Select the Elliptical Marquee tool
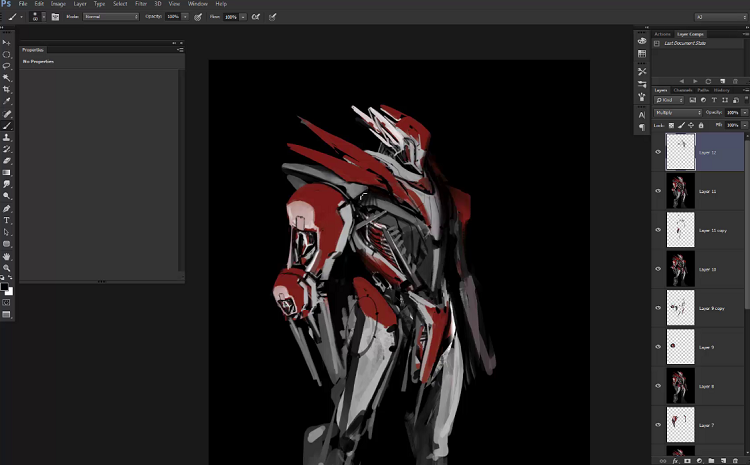 6,55
